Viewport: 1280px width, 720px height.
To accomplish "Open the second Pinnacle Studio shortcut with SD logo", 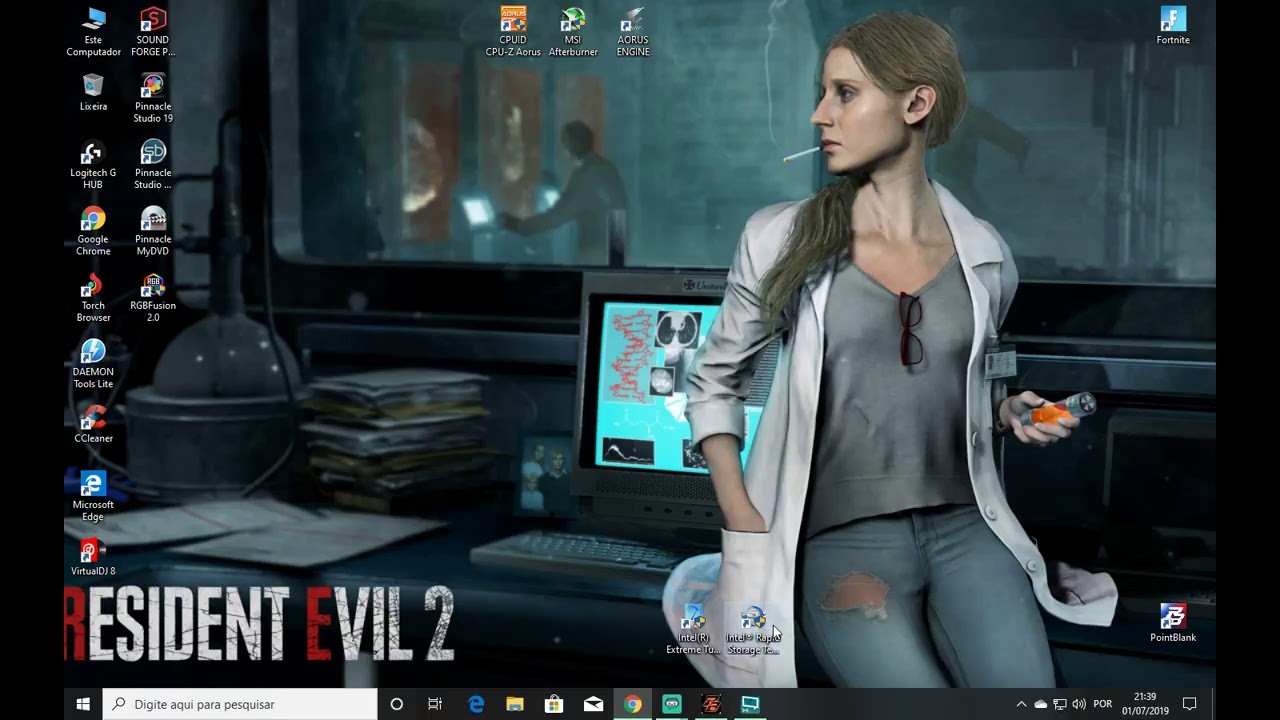I will click(x=153, y=165).
